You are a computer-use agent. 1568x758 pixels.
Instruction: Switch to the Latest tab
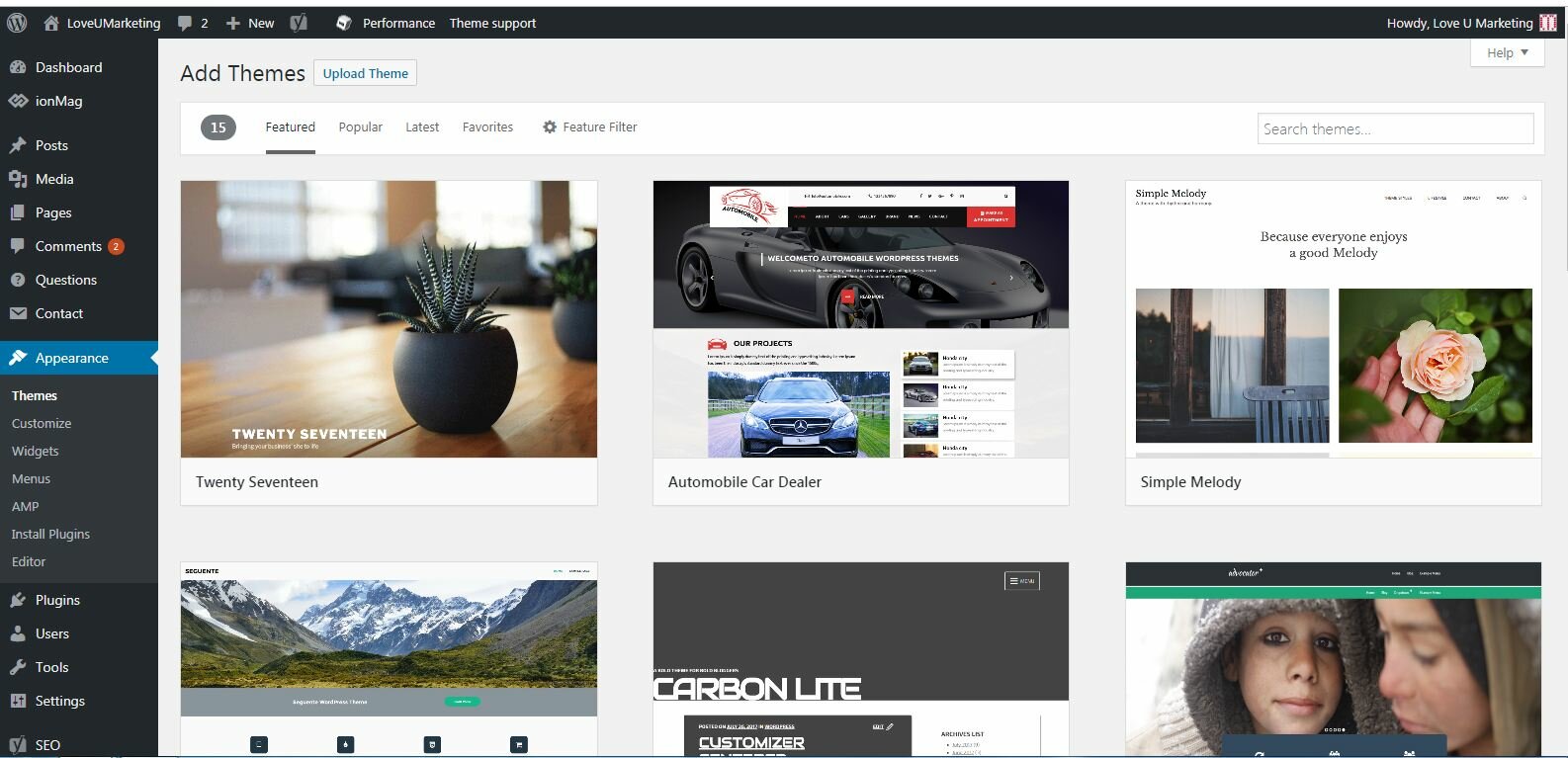(422, 127)
